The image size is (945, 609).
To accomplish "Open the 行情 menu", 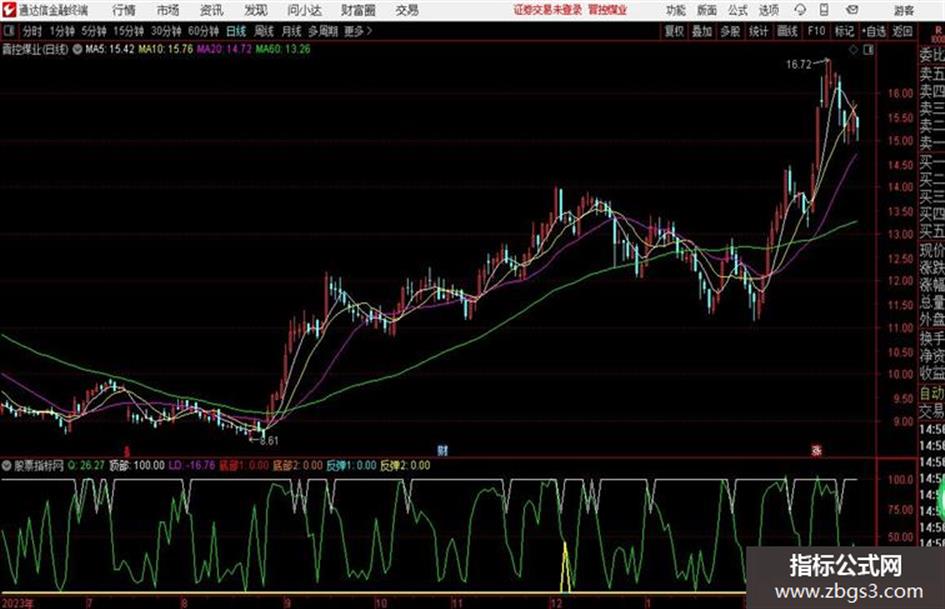I will 124,10.
